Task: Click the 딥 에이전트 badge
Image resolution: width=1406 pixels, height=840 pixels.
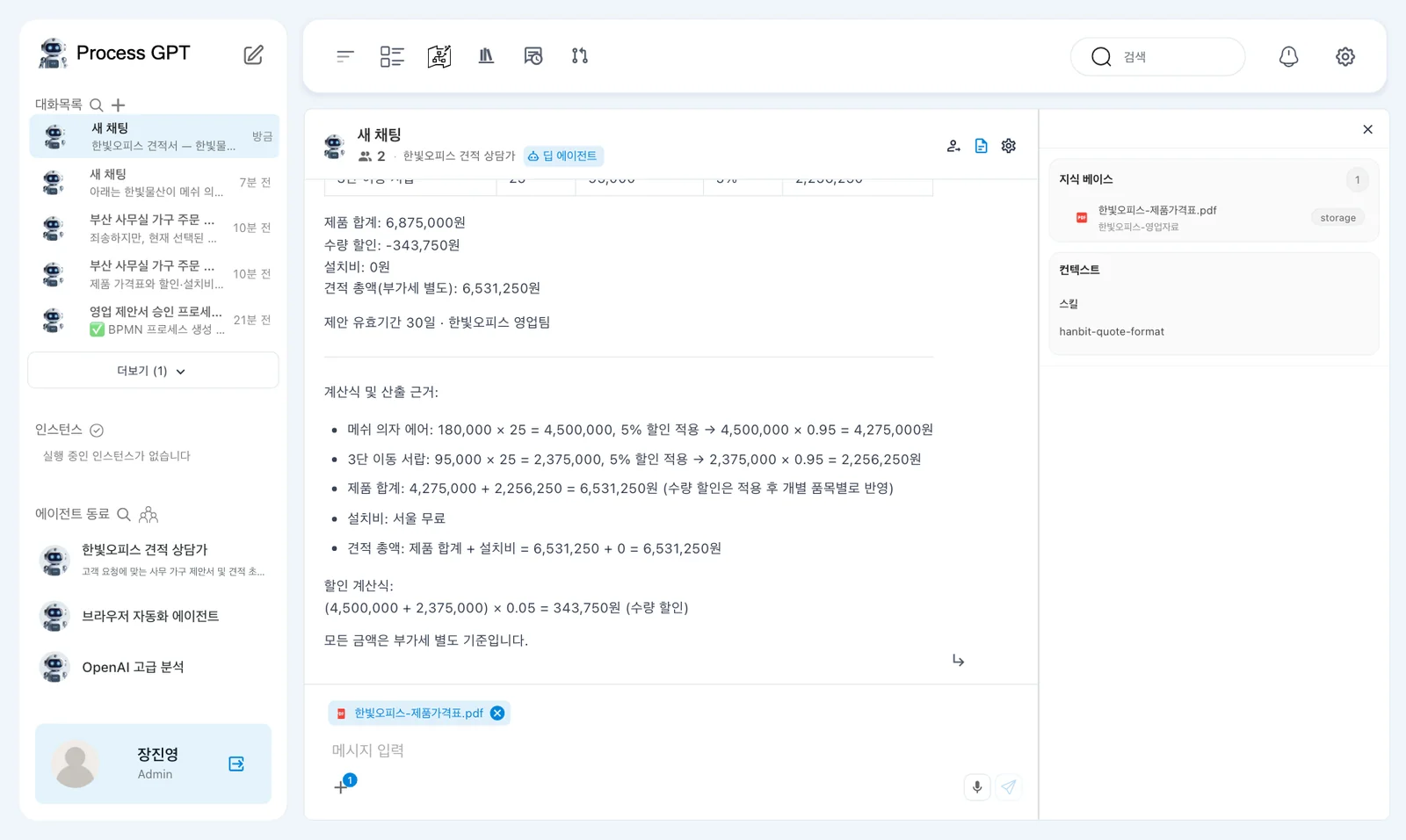Action: tap(563, 156)
